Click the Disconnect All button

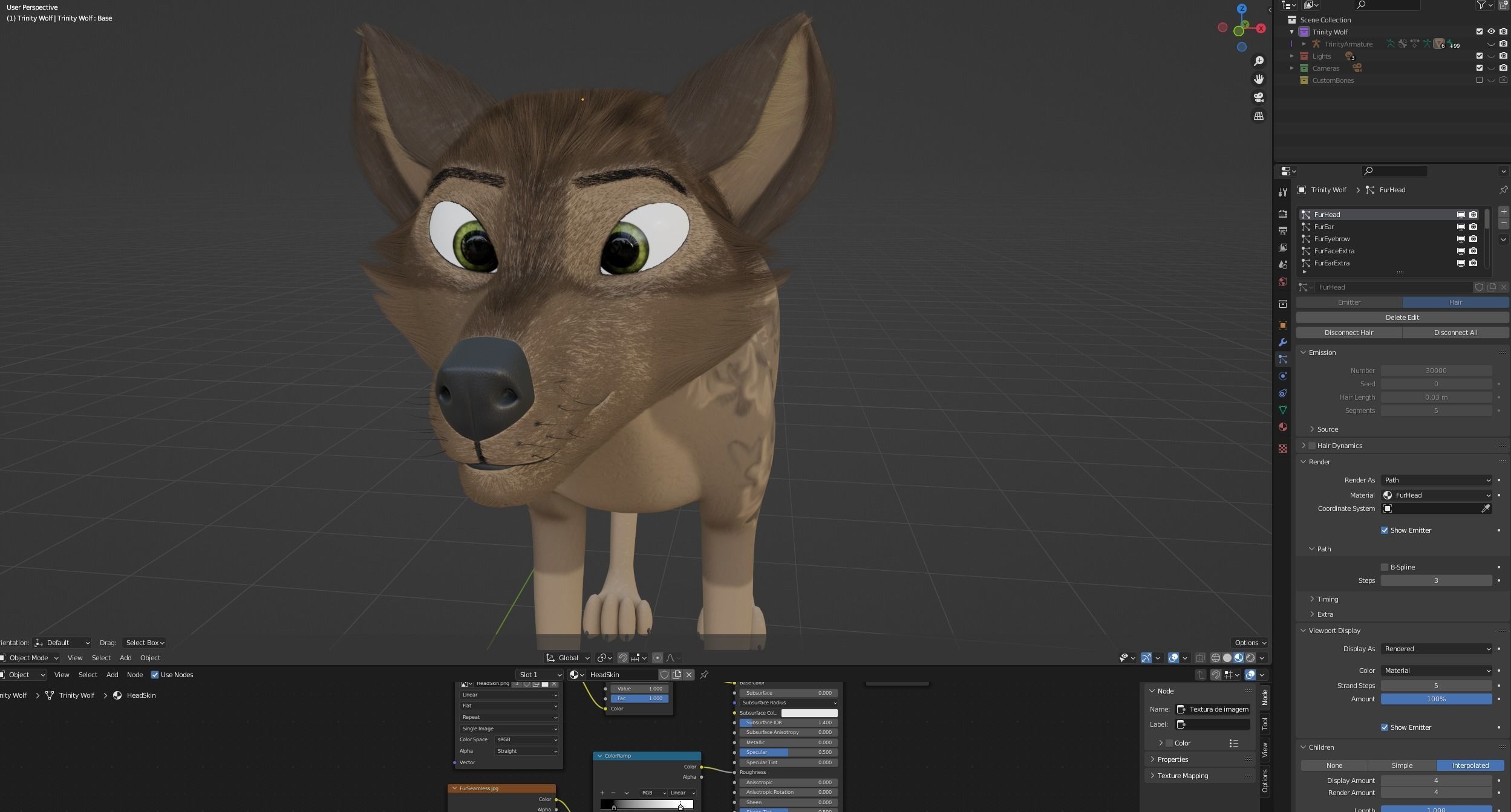[1455, 333]
